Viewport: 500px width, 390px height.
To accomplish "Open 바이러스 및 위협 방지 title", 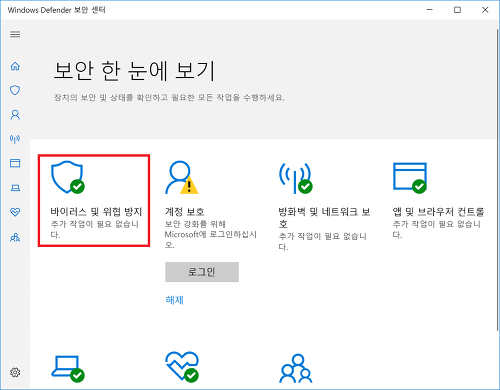I will [x=96, y=212].
